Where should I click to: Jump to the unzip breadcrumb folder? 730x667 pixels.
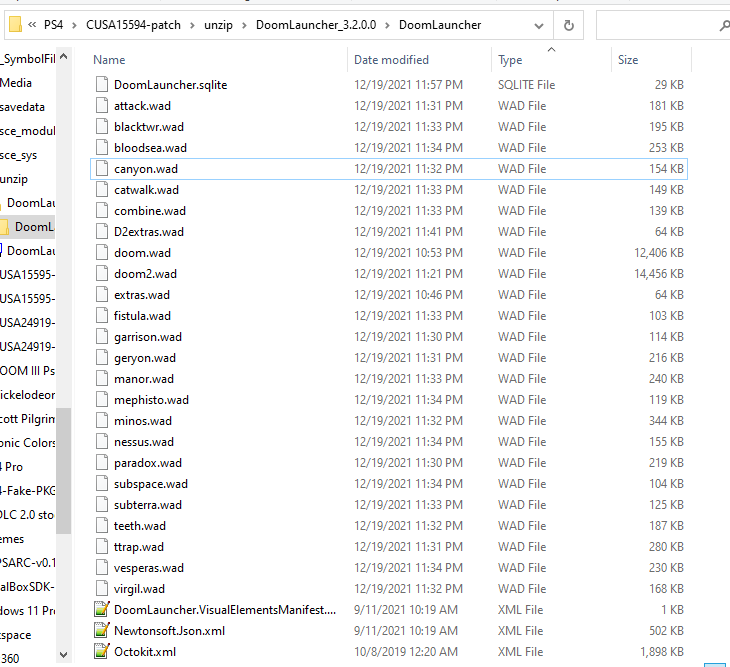pos(218,25)
